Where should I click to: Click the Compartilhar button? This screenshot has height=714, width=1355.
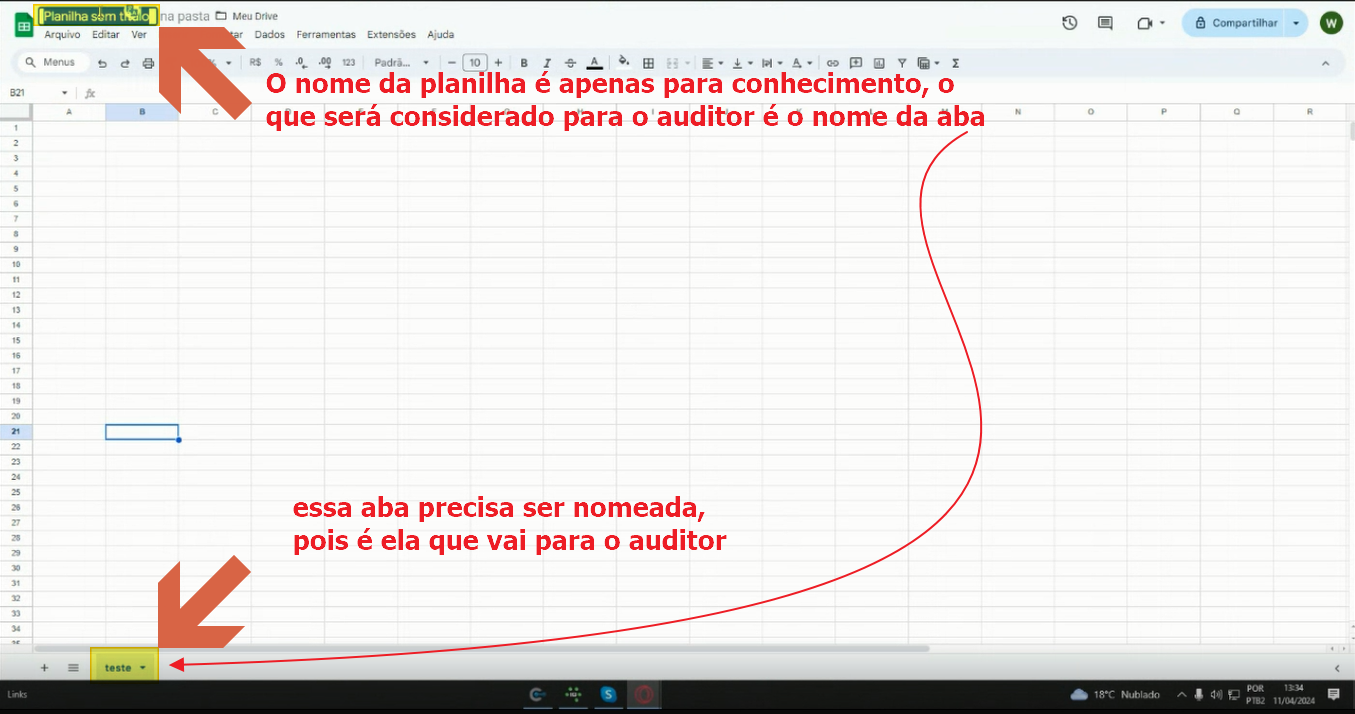(1234, 23)
